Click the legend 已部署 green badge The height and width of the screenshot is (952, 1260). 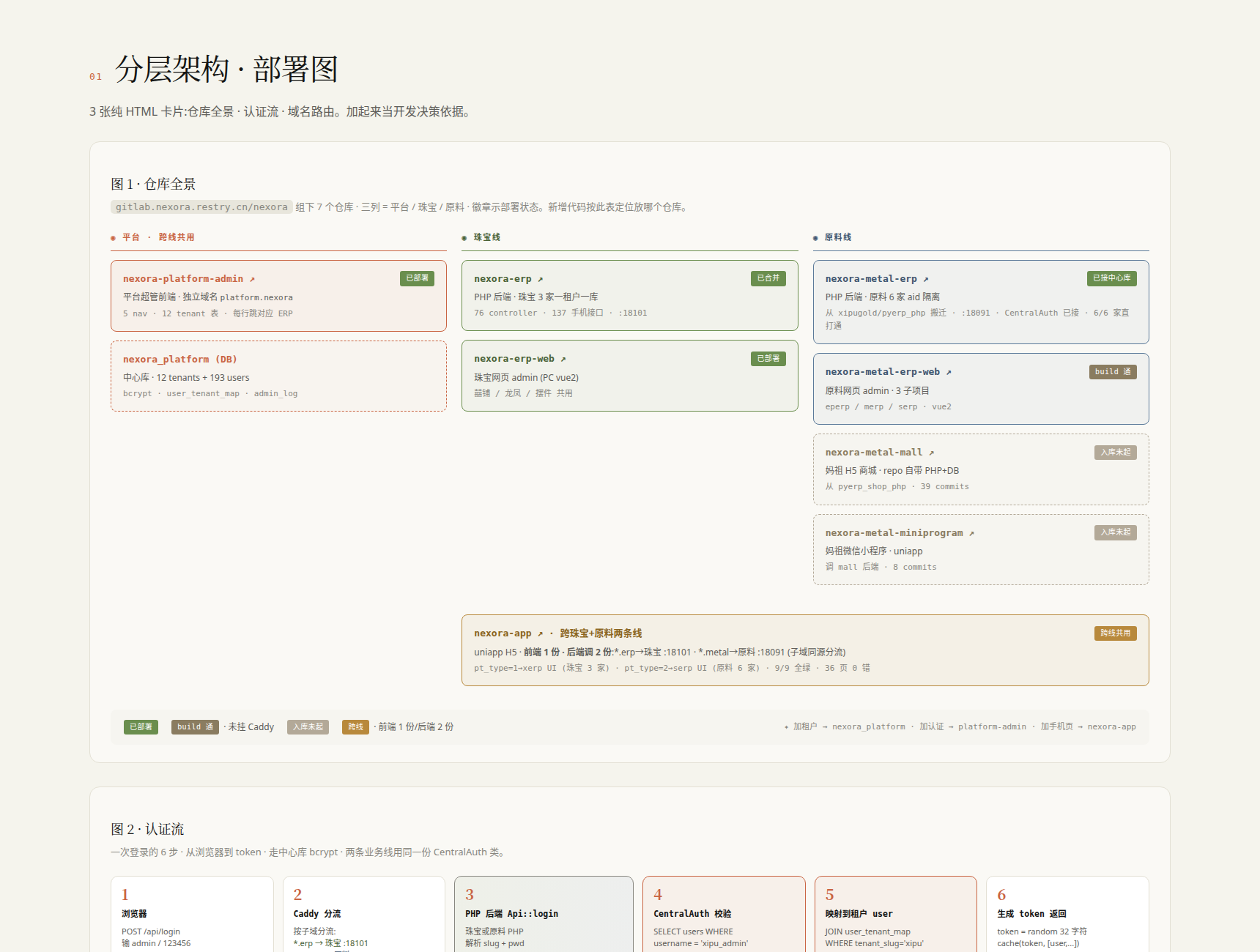pyautogui.click(x=141, y=727)
